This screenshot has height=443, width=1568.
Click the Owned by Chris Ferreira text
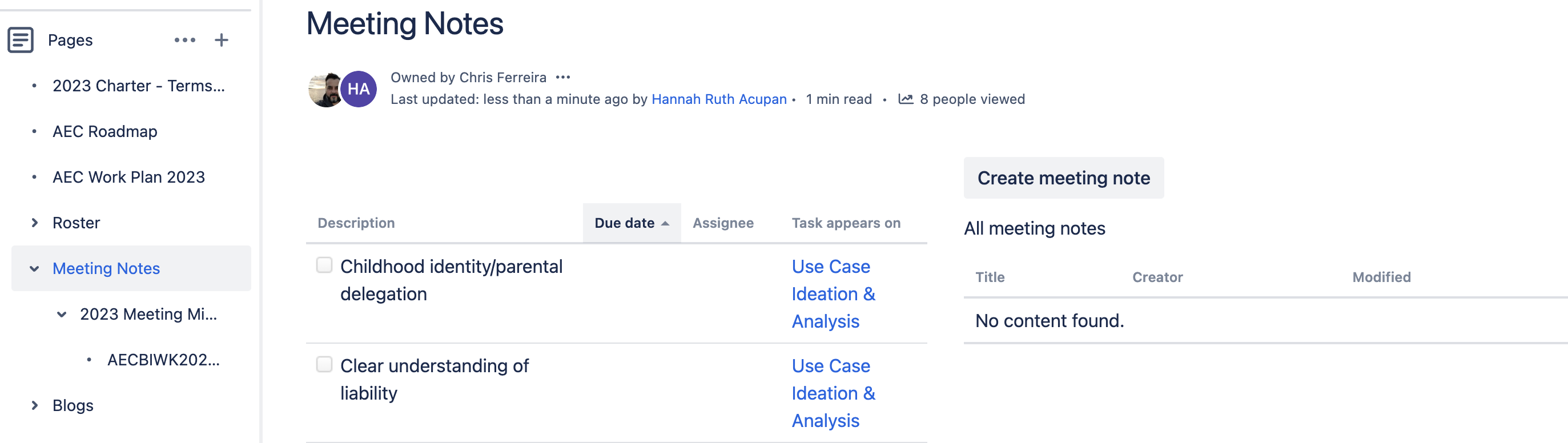point(468,77)
